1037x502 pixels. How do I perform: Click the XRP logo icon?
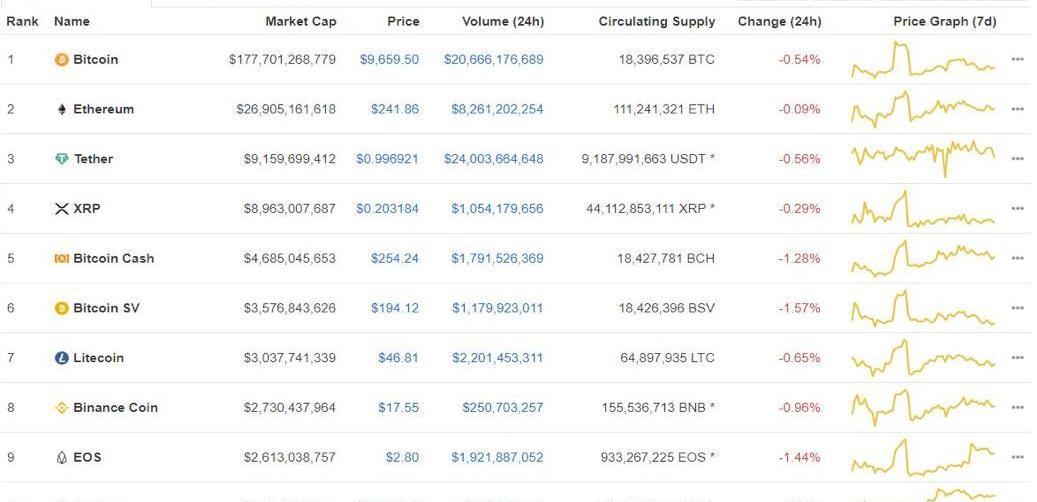pos(62,209)
